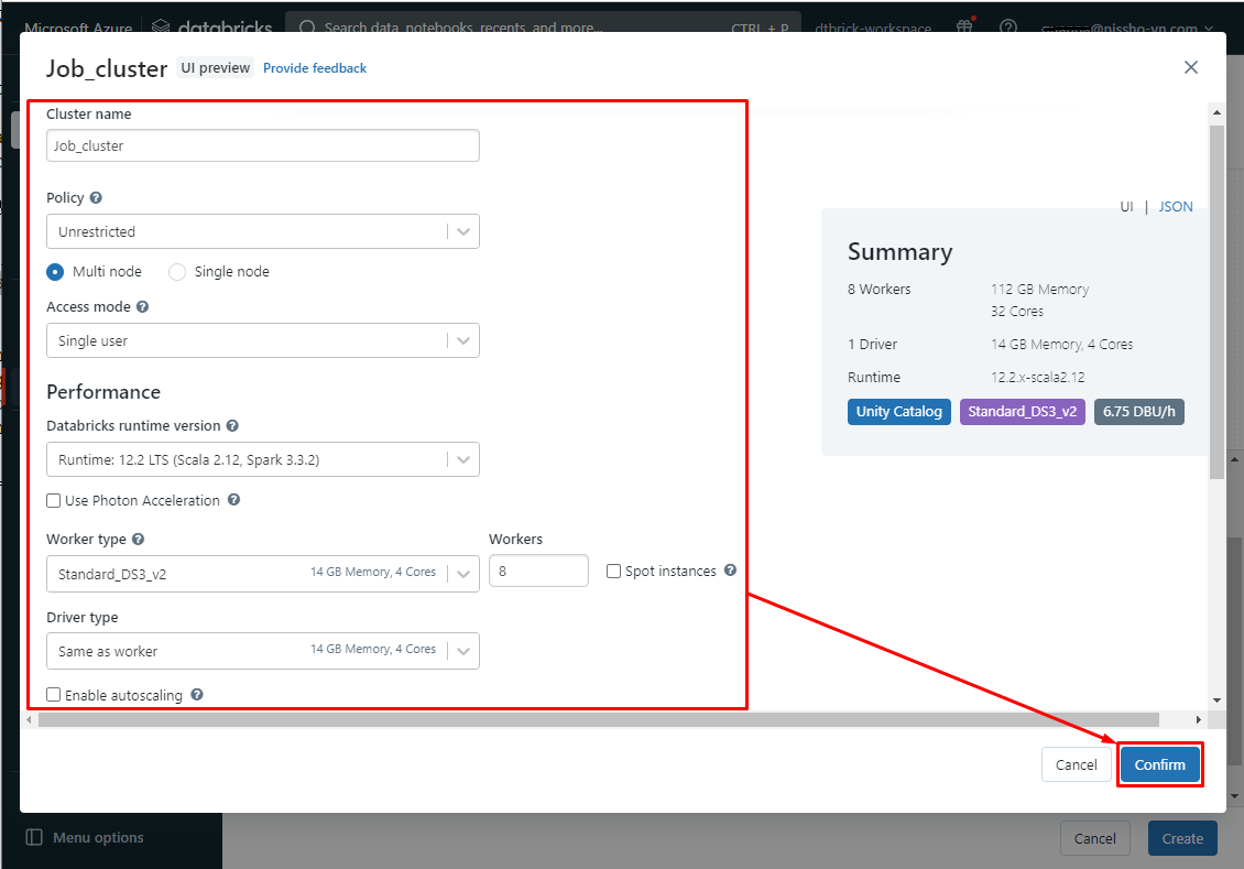The height and width of the screenshot is (869, 1244).
Task: Expand the Policy Unrestricted dropdown
Action: coord(263,231)
